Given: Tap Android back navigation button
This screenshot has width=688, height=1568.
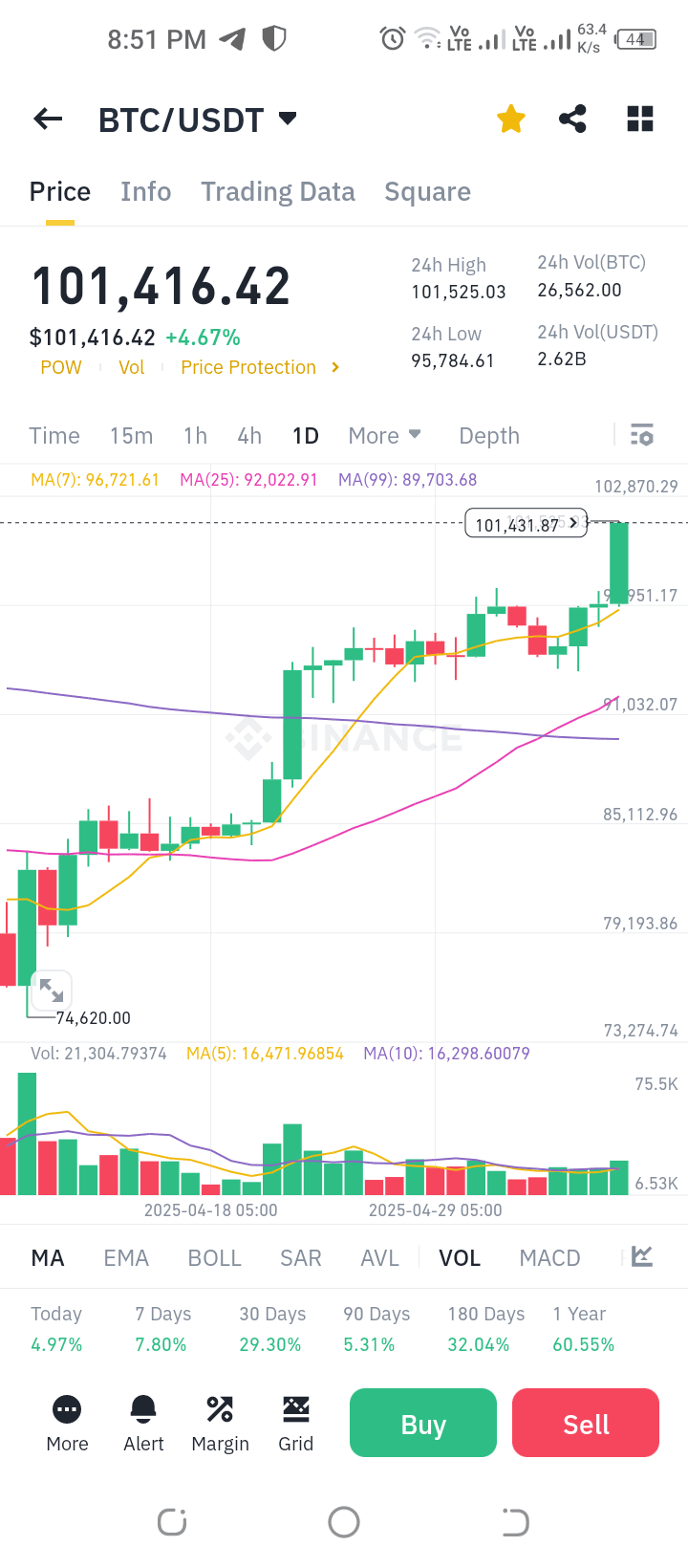Looking at the screenshot, I should point(515,1522).
